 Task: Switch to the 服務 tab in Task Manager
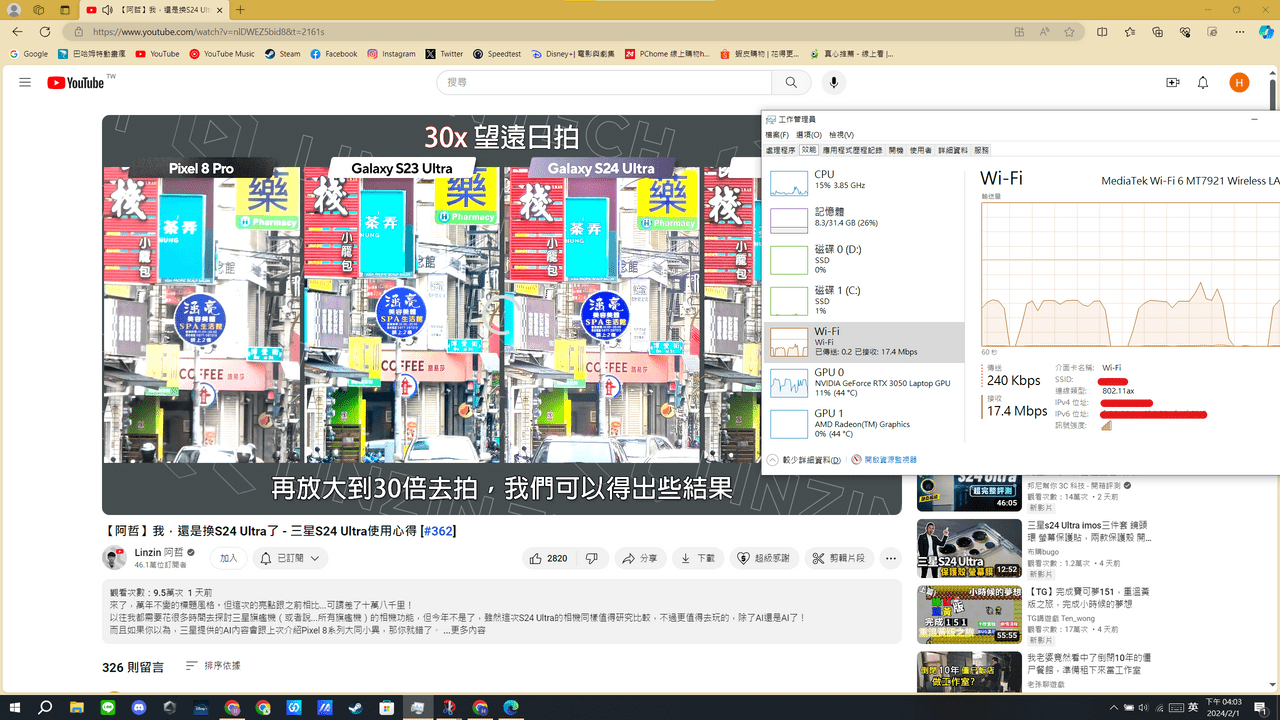981,150
